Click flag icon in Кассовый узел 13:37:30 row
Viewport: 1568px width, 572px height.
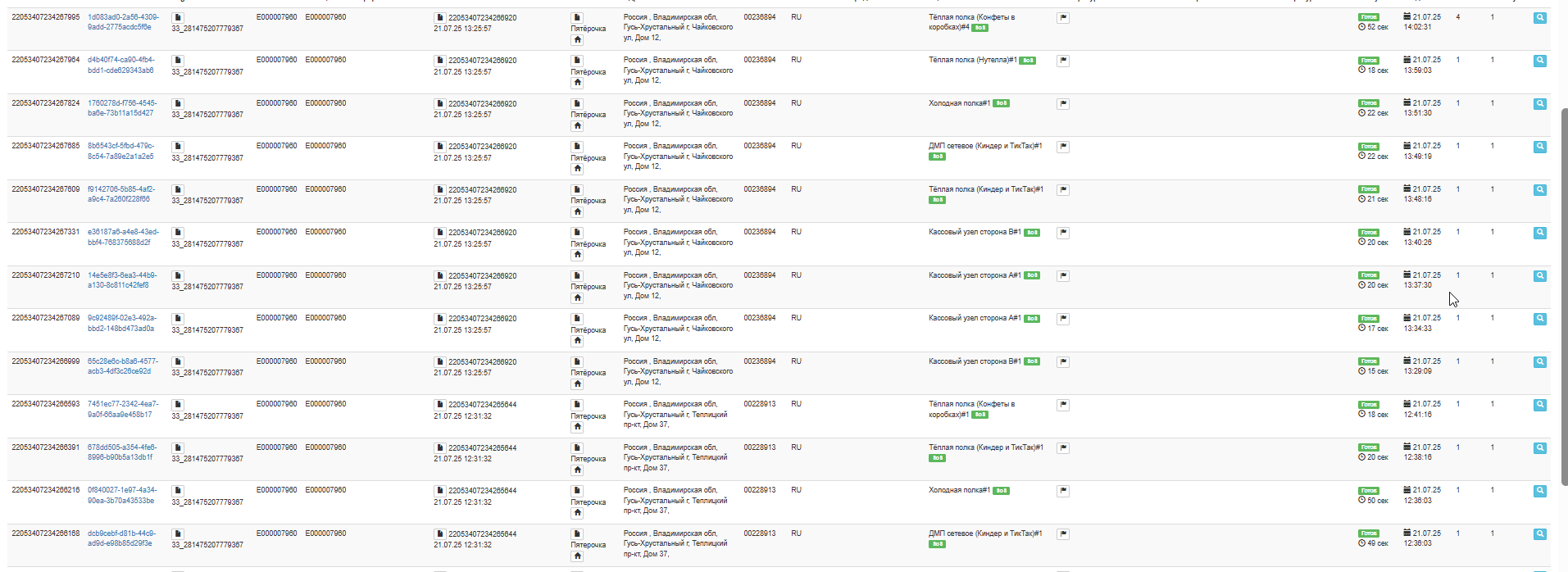1063,276
